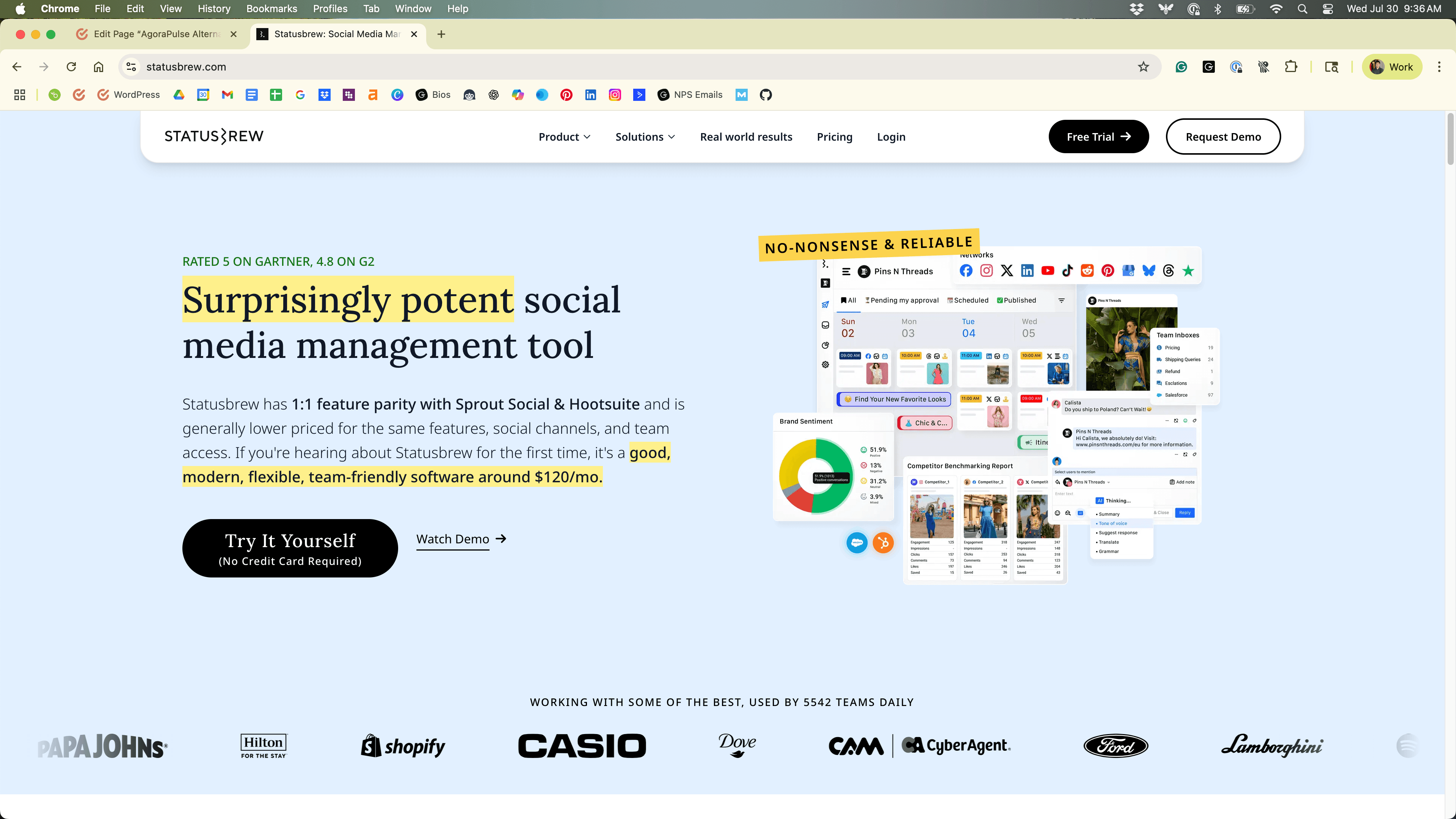
Task: Open the Chrome menu in the menu bar
Action: pyautogui.click(x=60, y=8)
